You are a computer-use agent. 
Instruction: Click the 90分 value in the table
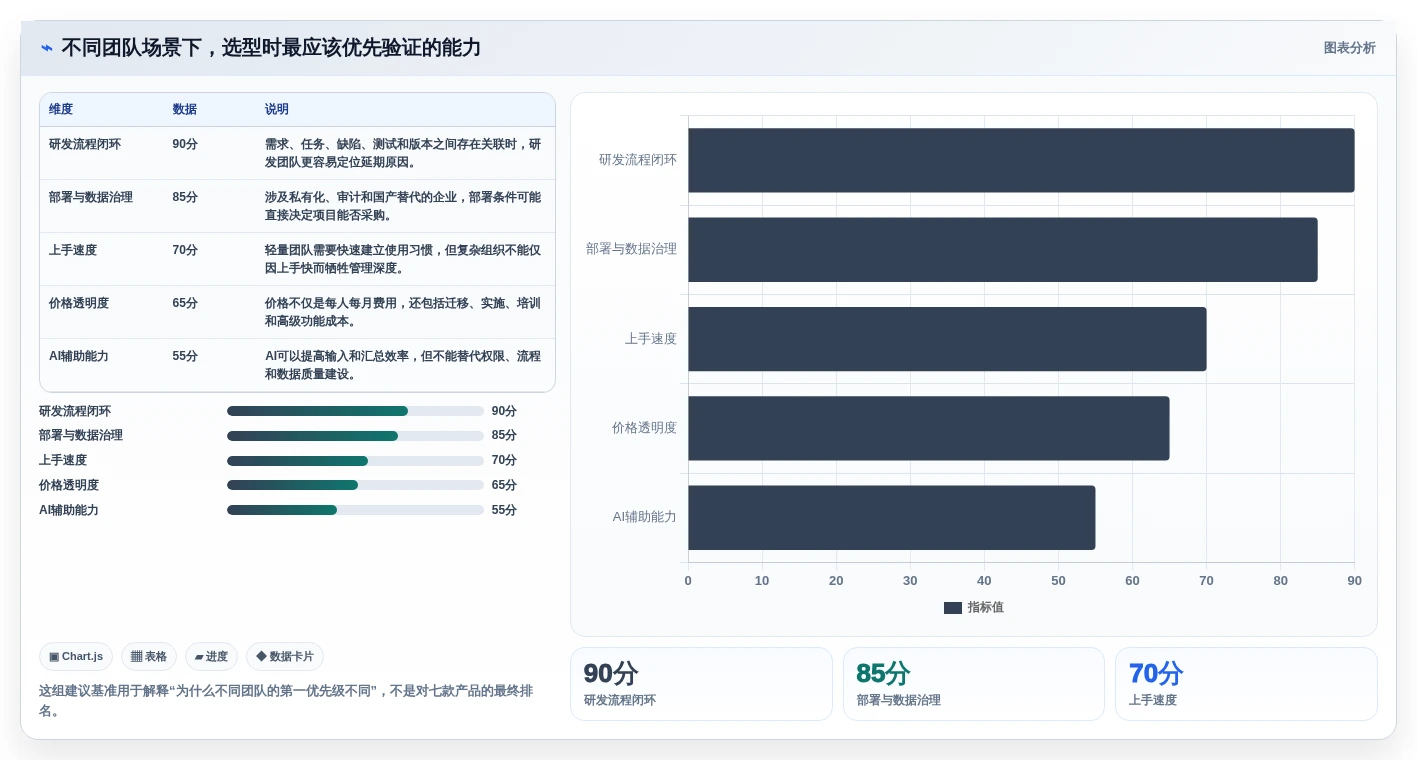pos(185,144)
